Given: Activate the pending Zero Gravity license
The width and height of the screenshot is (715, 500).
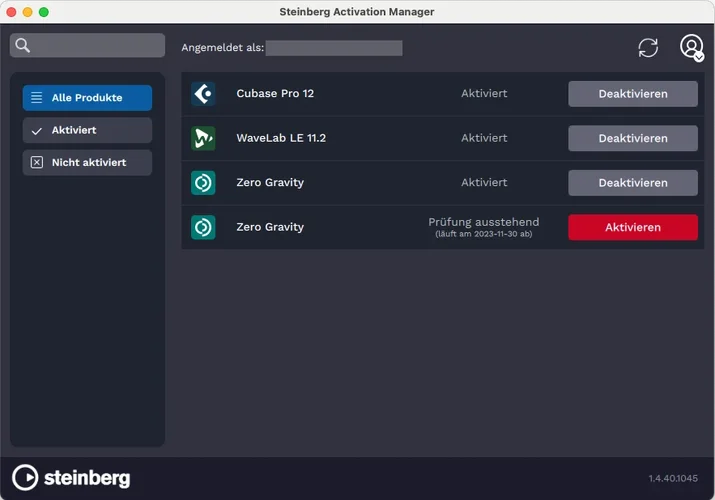Looking at the screenshot, I should 633,227.
